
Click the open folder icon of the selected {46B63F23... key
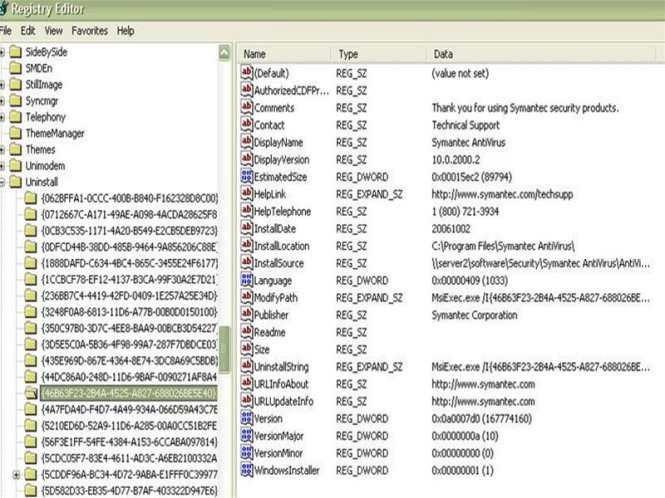31,393
